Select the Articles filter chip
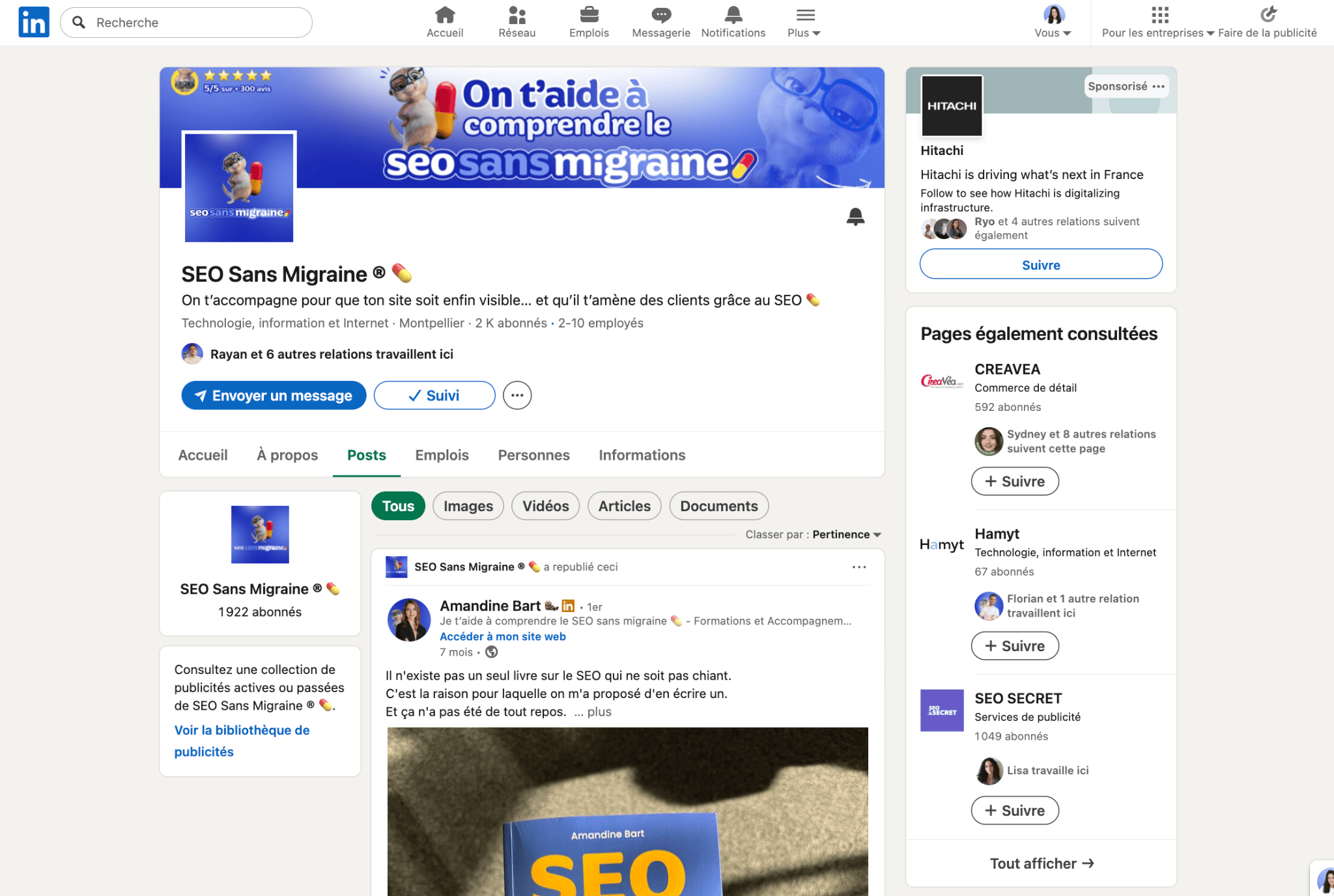The image size is (1334, 896). (x=625, y=506)
